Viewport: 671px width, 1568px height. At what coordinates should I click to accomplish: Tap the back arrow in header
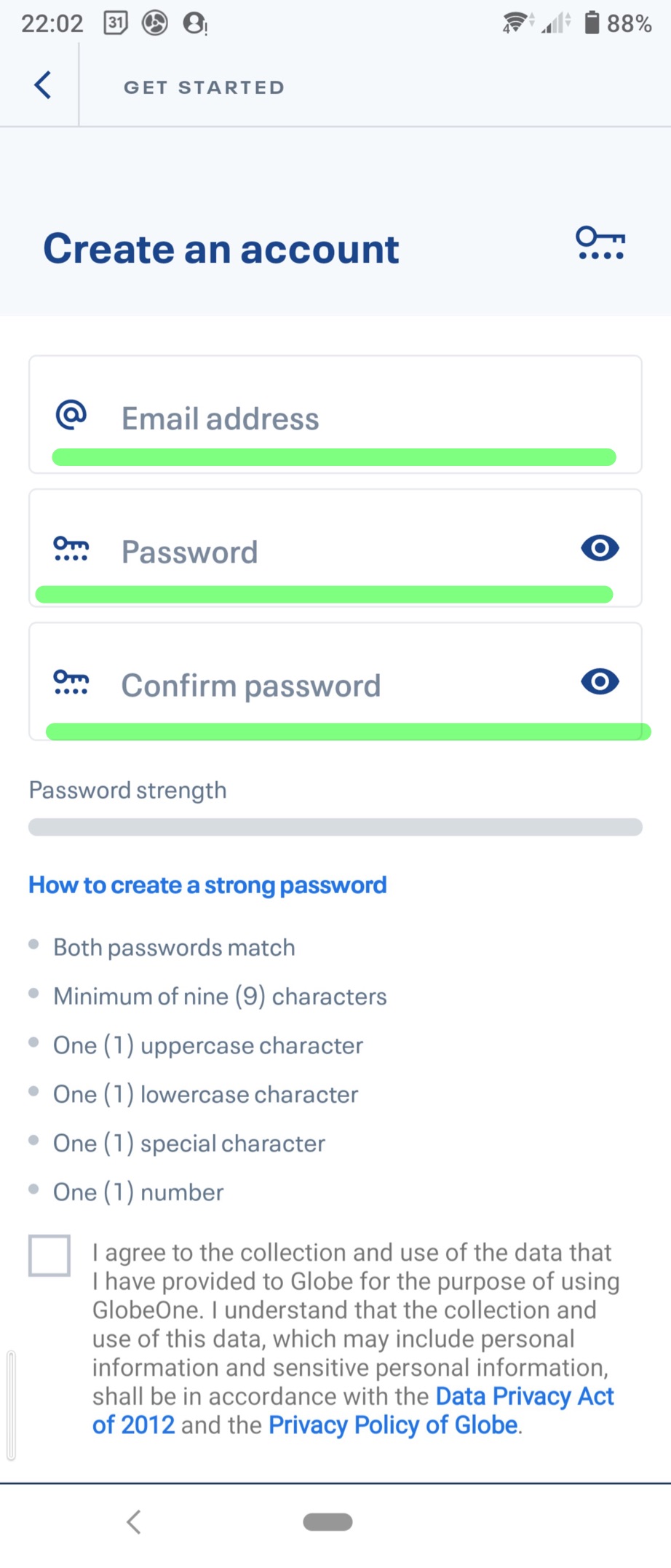(43, 85)
